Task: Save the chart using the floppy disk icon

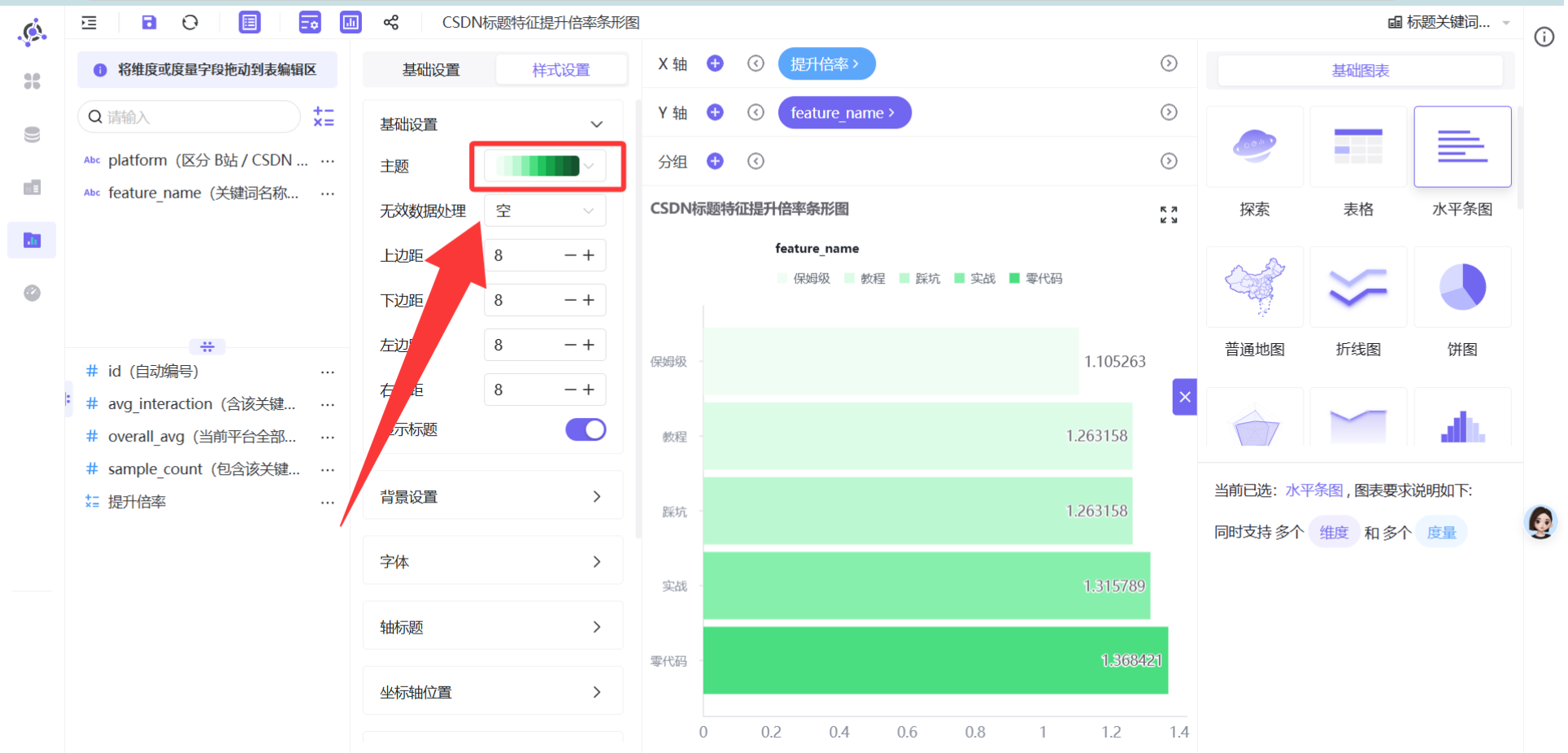Action: pos(149,23)
